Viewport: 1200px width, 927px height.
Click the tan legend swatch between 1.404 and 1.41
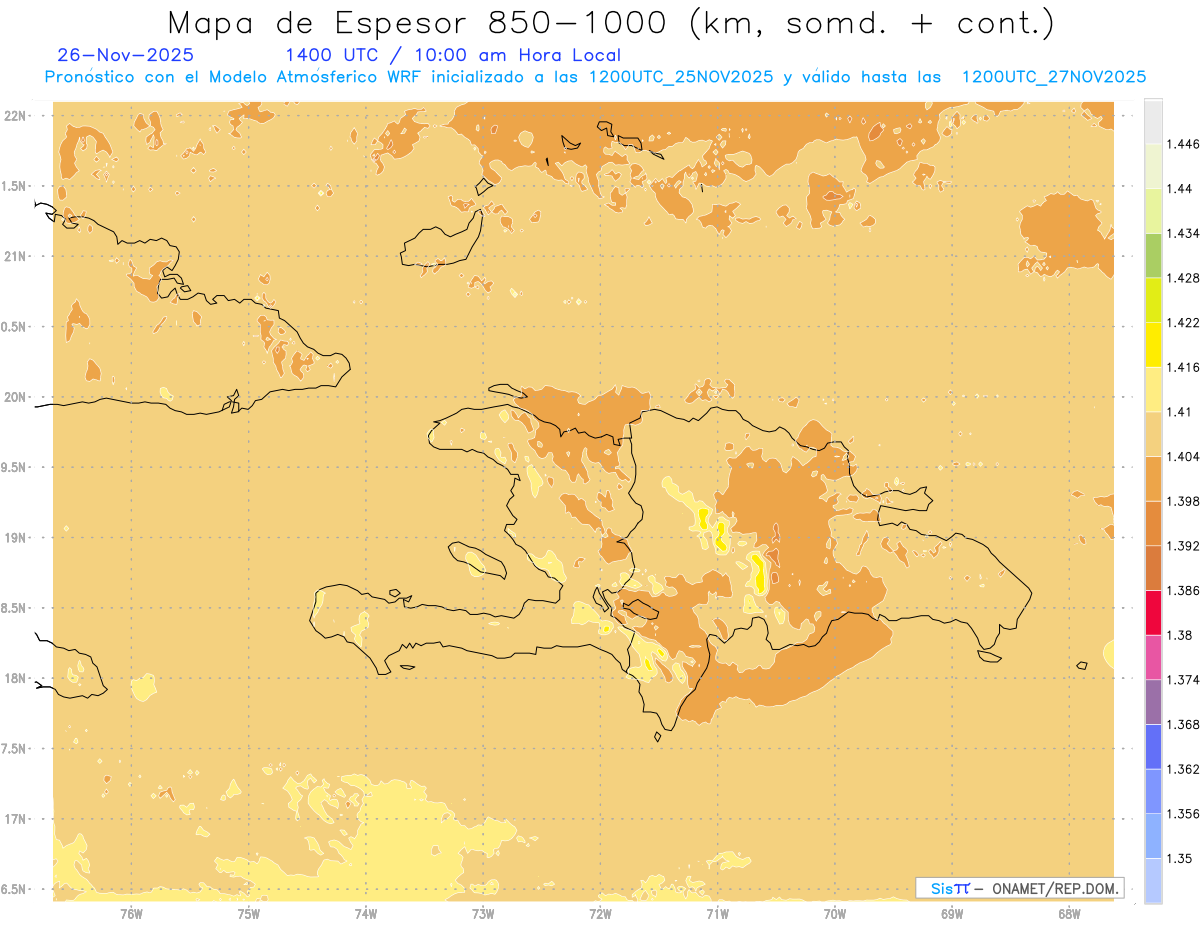[x=1153, y=434]
